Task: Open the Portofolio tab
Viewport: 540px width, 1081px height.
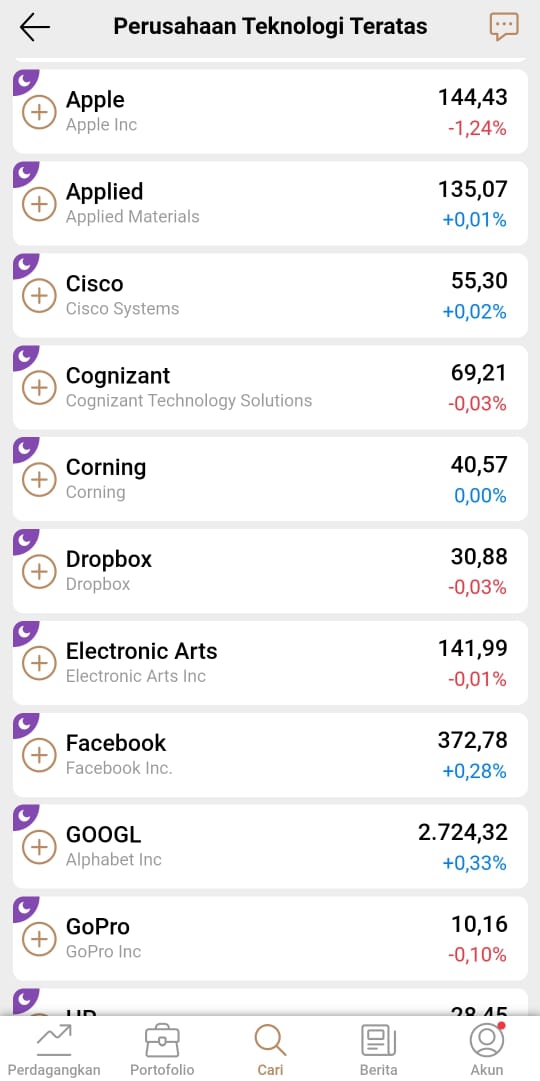Action: point(162,1050)
